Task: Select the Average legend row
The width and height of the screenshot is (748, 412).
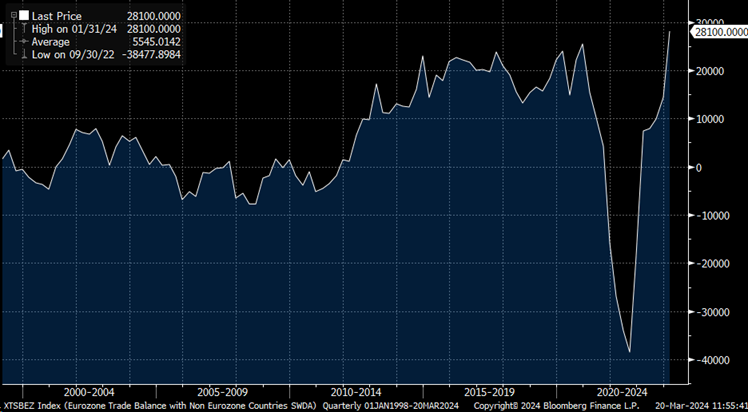Action: (x=52, y=42)
